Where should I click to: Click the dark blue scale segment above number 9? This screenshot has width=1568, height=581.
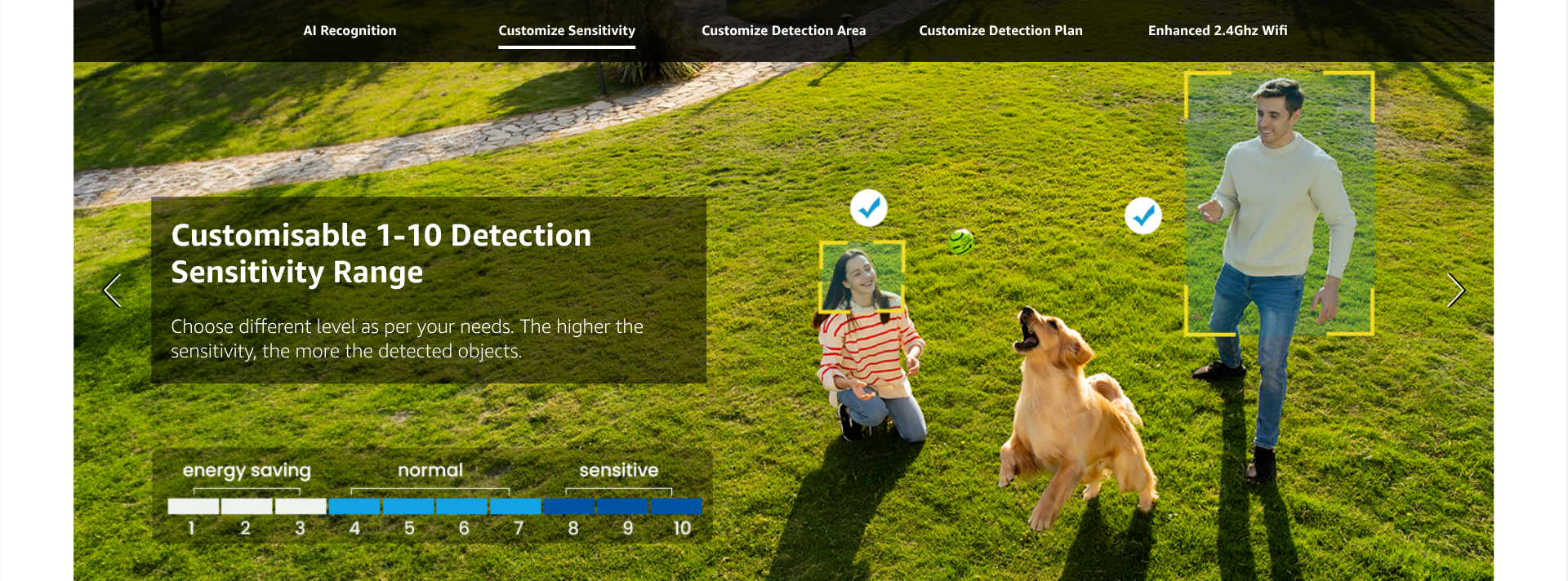tap(622, 506)
